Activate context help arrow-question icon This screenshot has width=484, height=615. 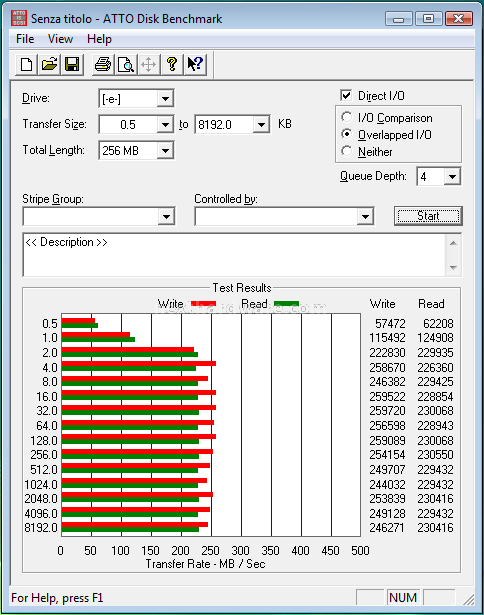pos(195,64)
